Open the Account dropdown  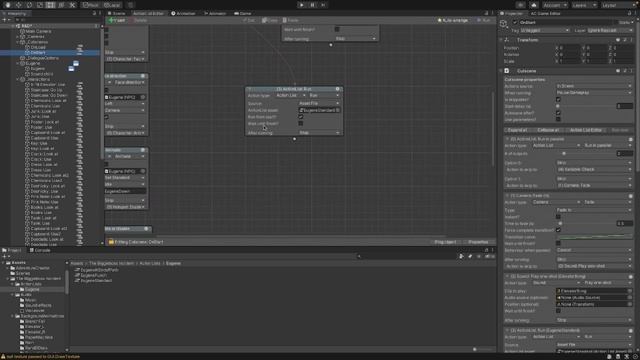tap(554, 5)
